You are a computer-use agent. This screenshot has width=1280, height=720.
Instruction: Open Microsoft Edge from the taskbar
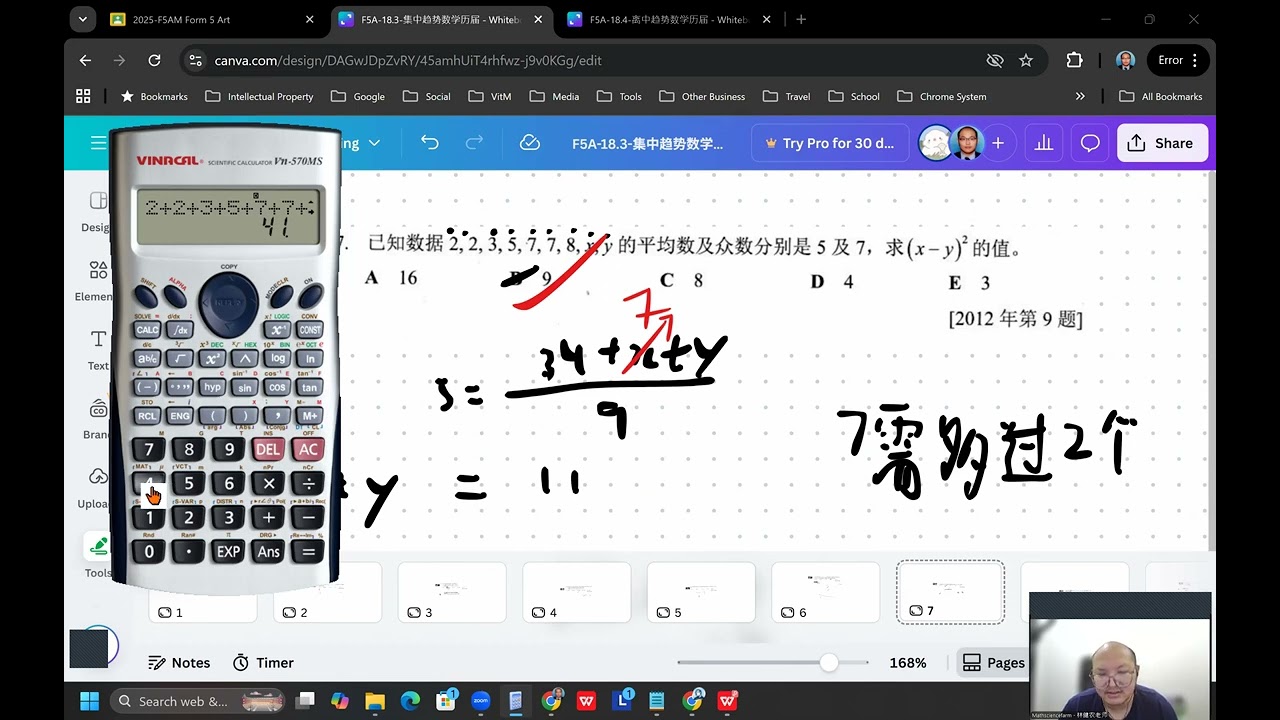[410, 701]
